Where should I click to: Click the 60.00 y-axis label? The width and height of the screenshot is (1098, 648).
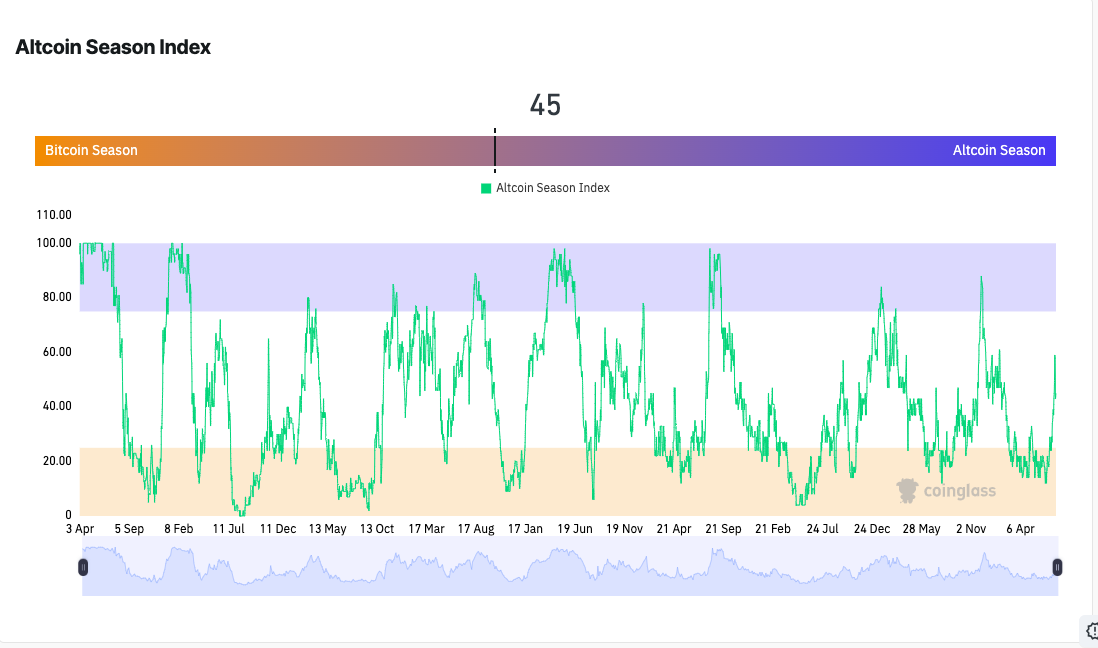click(x=53, y=352)
